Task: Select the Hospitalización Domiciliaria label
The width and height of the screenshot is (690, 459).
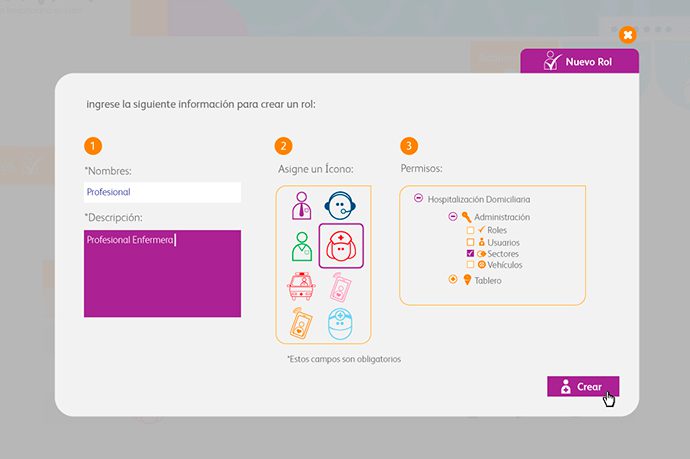Action: (479, 199)
